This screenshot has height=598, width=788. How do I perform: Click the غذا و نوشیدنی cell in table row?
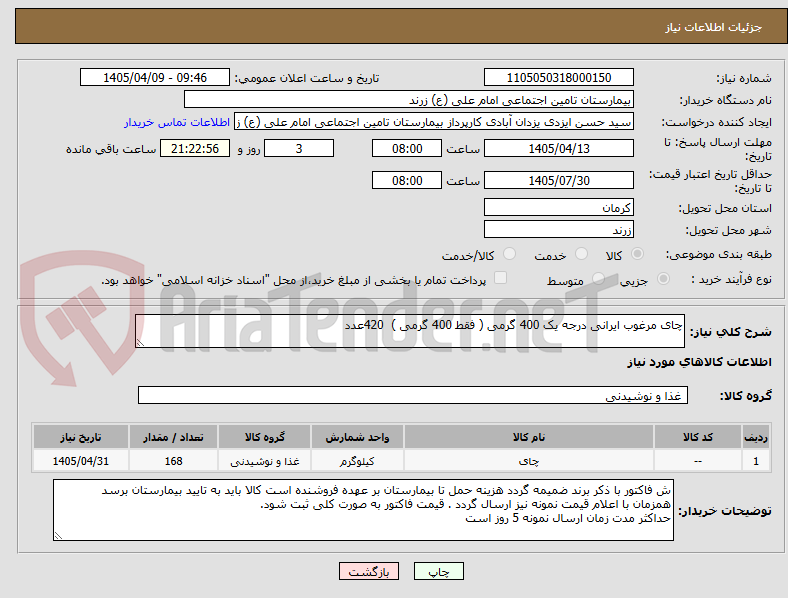264,461
